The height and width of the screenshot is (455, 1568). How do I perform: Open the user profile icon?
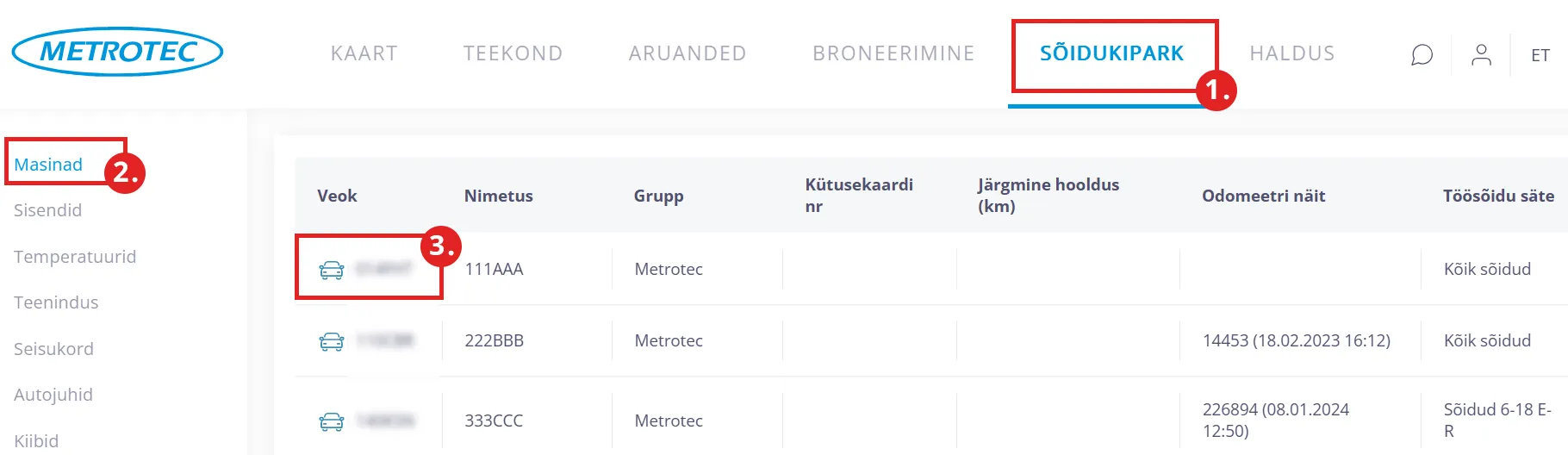[x=1481, y=55]
